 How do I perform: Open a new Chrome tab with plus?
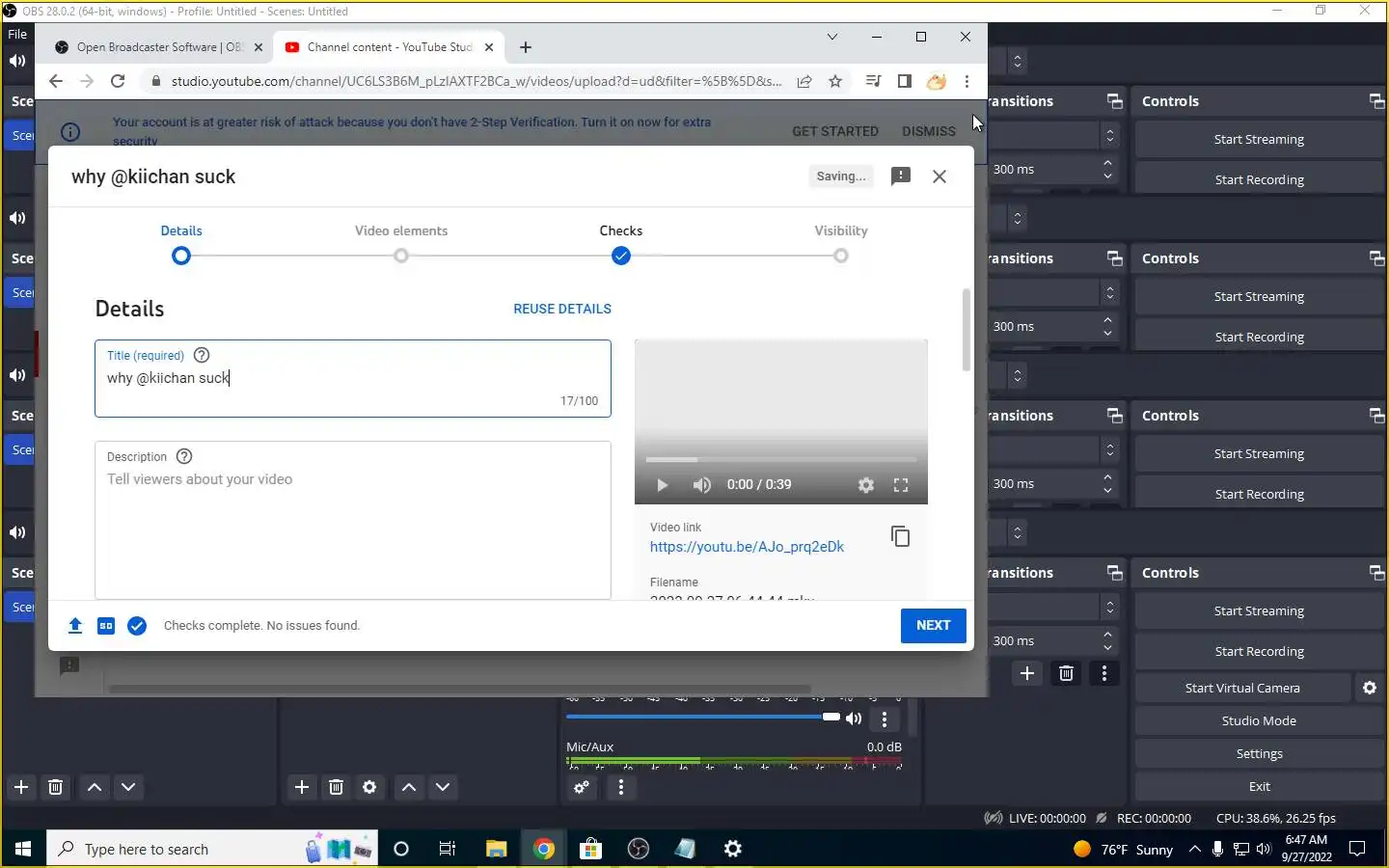click(x=525, y=47)
